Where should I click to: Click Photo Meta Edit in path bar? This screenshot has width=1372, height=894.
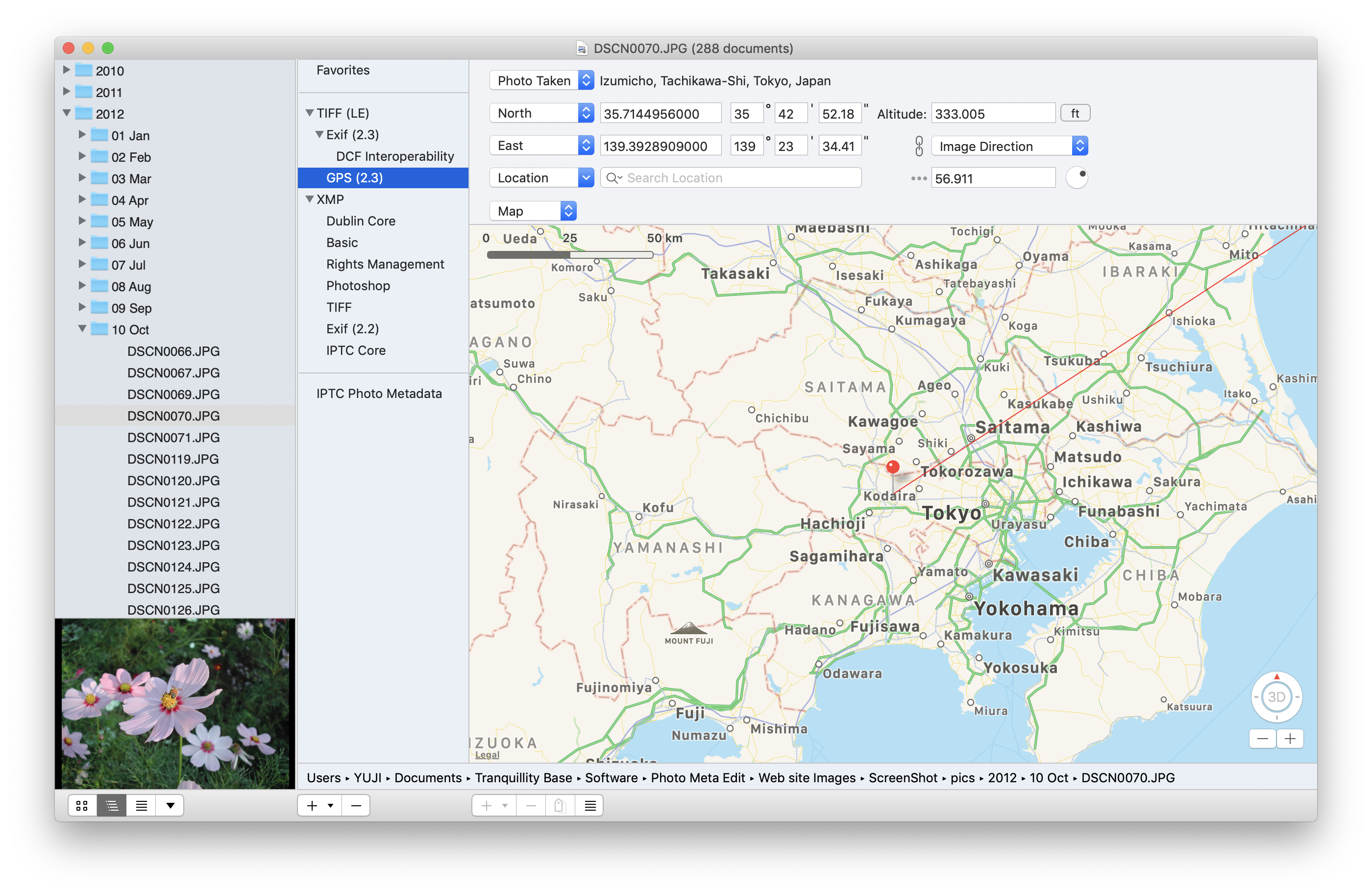click(698, 777)
